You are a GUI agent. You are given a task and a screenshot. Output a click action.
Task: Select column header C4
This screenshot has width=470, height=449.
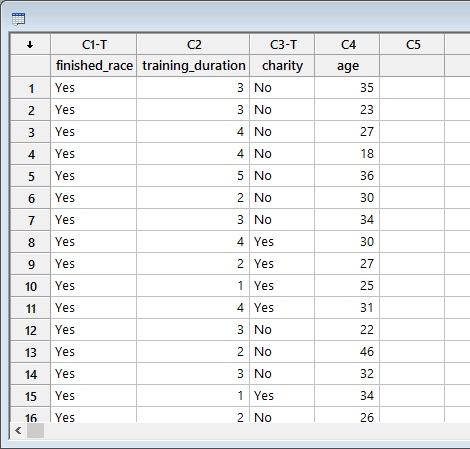(347, 44)
